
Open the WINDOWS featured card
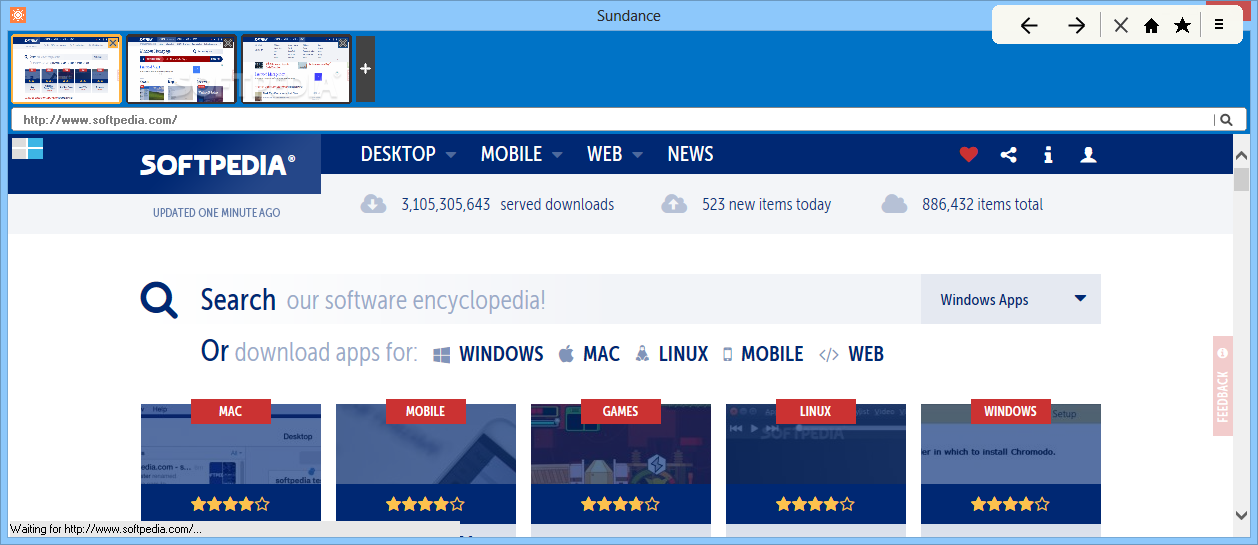click(x=1011, y=462)
